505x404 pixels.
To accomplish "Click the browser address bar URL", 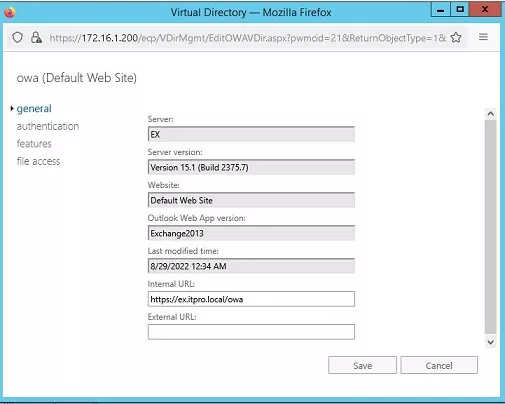I will pyautogui.click(x=247, y=38).
